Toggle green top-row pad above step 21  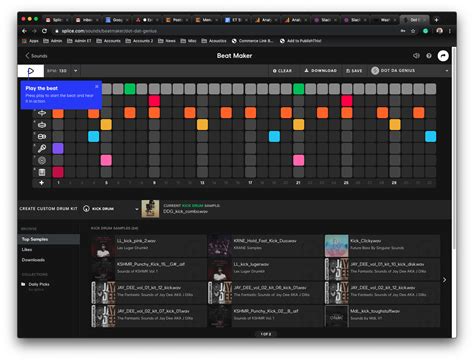[298, 89]
